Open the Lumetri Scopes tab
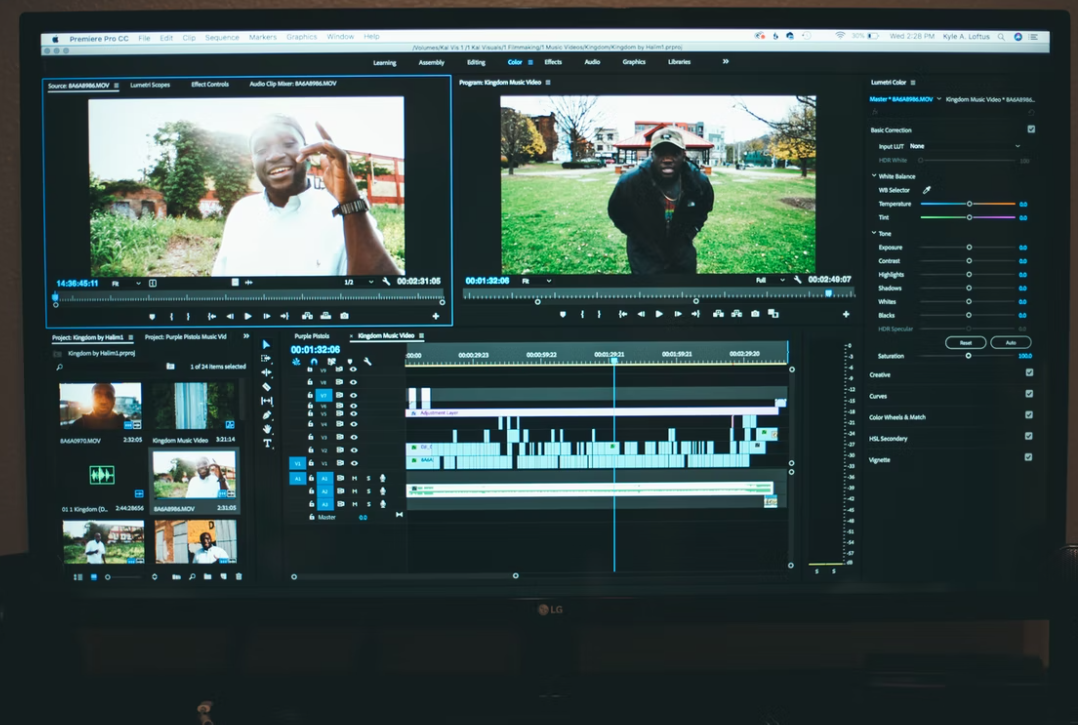The width and height of the screenshot is (1078, 725). [150, 85]
